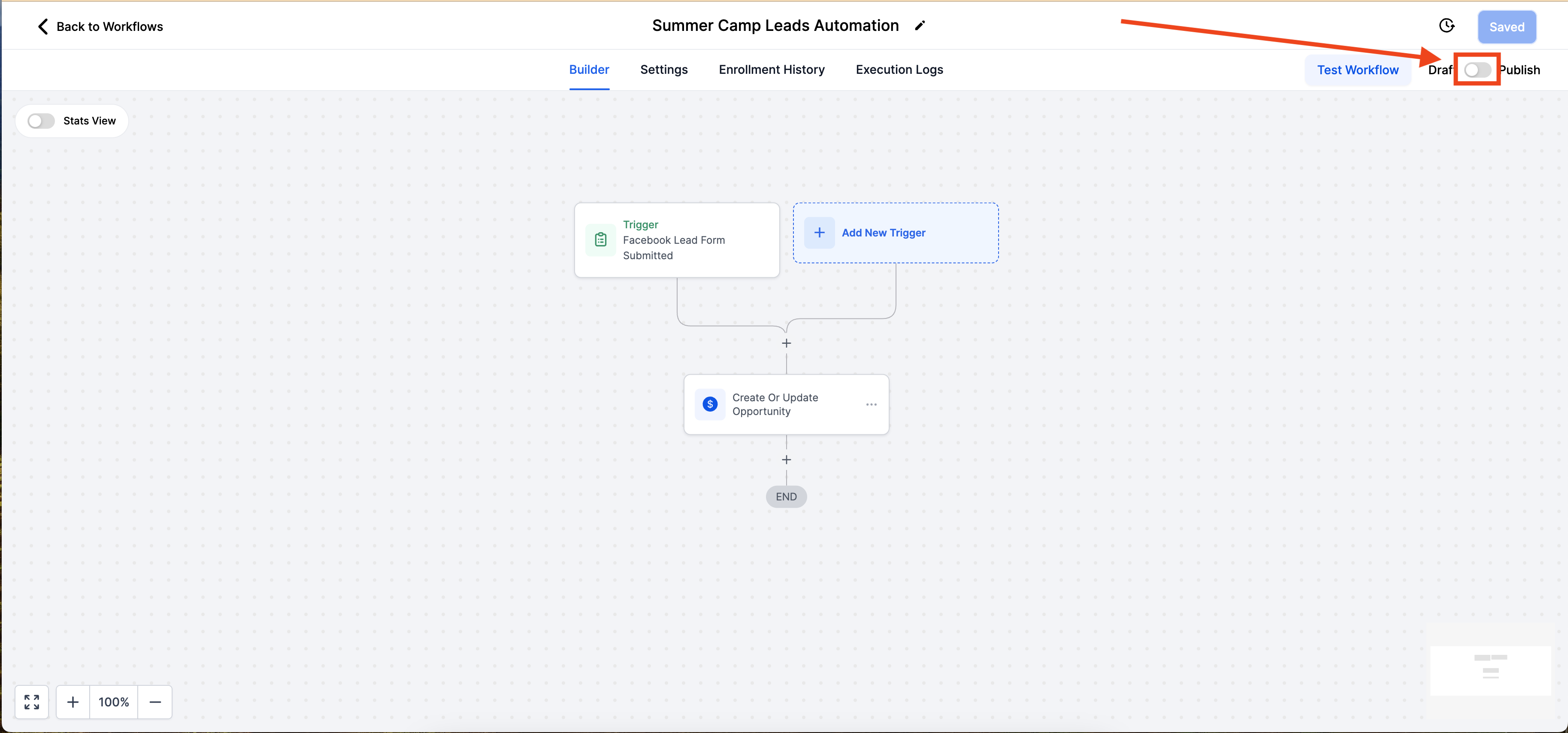Add step with plus below triggers
1568x733 pixels.
click(787, 343)
